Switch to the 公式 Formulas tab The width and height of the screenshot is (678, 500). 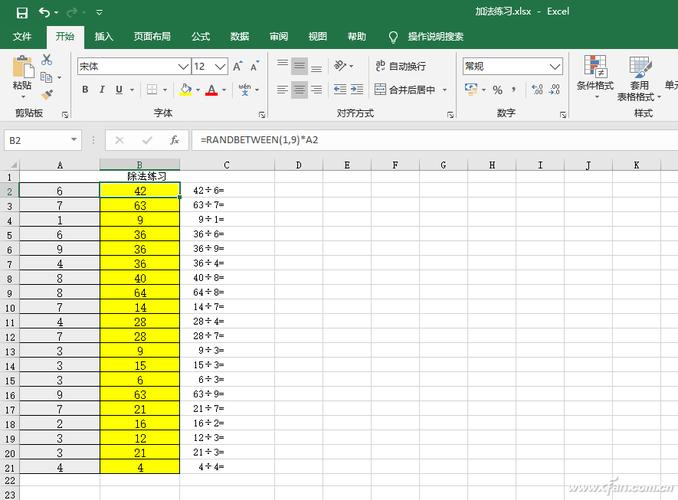click(201, 37)
